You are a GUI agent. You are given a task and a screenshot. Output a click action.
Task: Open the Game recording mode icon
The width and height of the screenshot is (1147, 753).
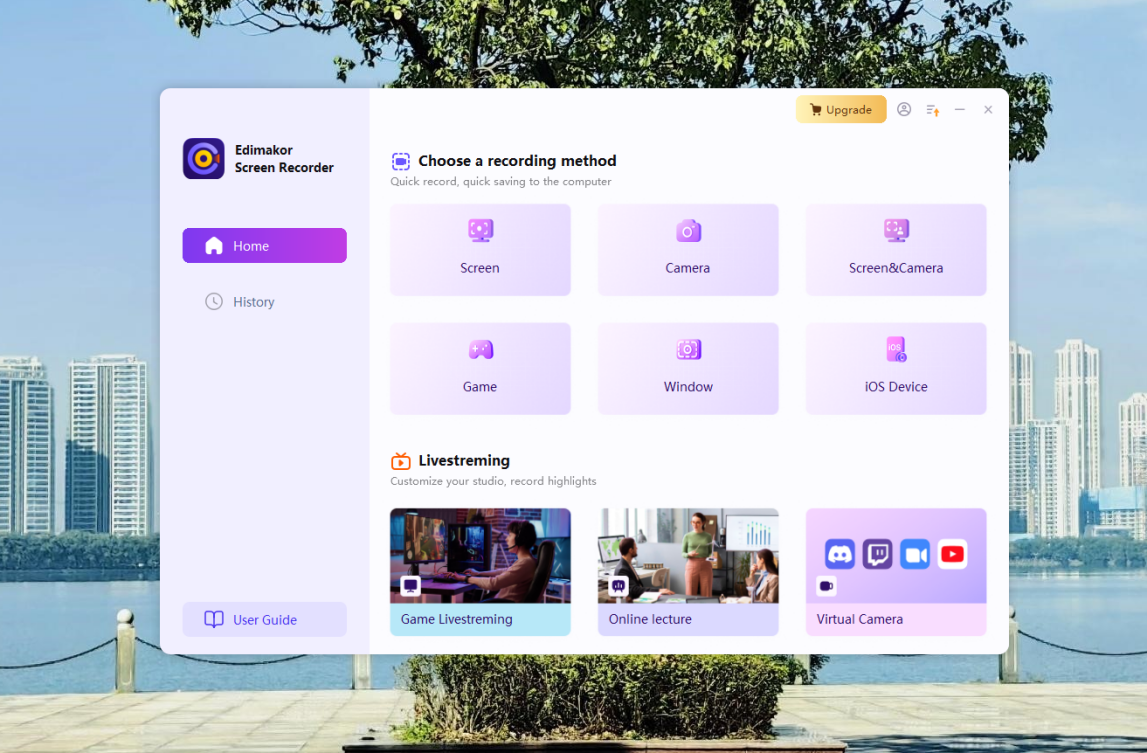coord(480,350)
